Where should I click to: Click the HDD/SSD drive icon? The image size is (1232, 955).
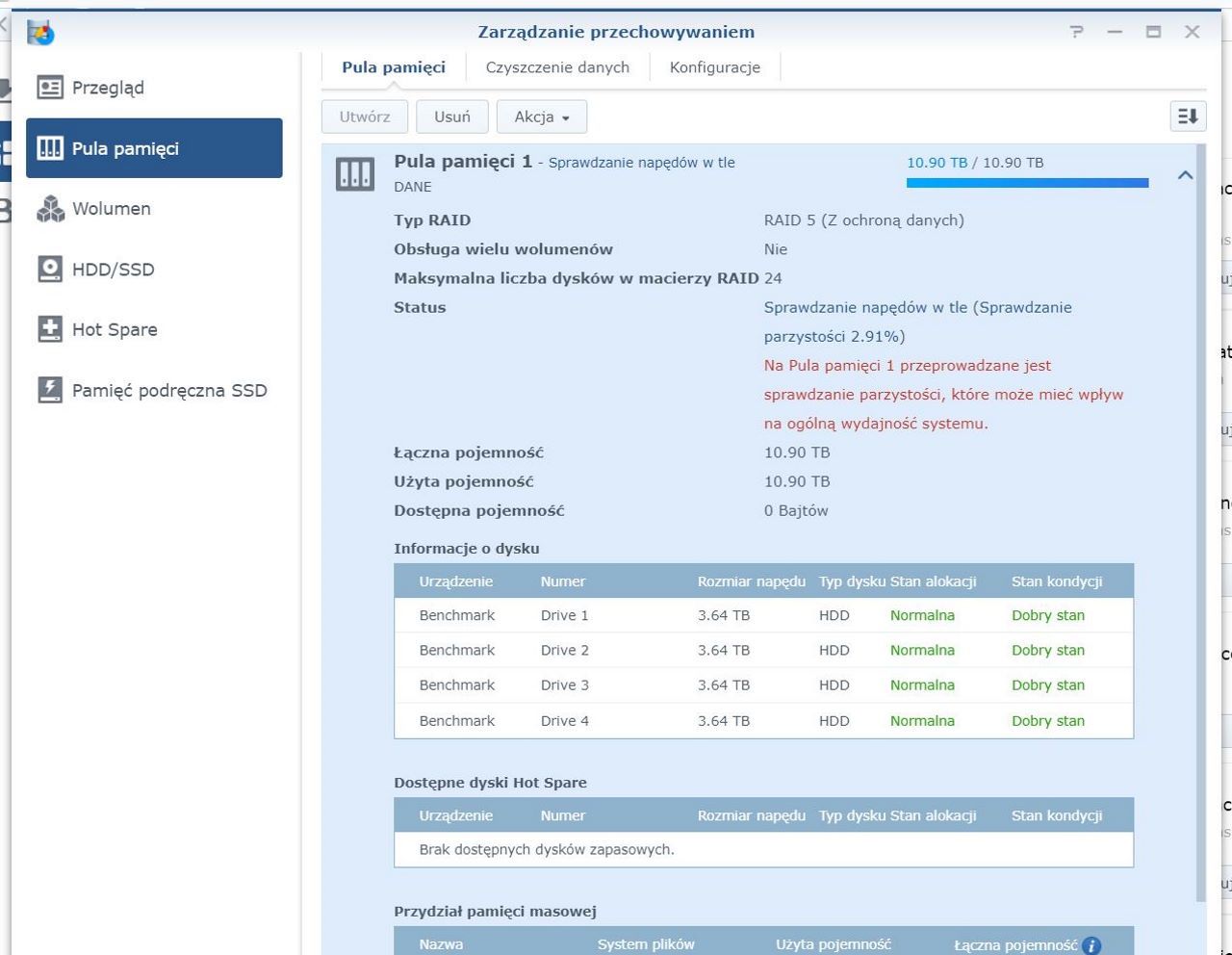coord(50,269)
